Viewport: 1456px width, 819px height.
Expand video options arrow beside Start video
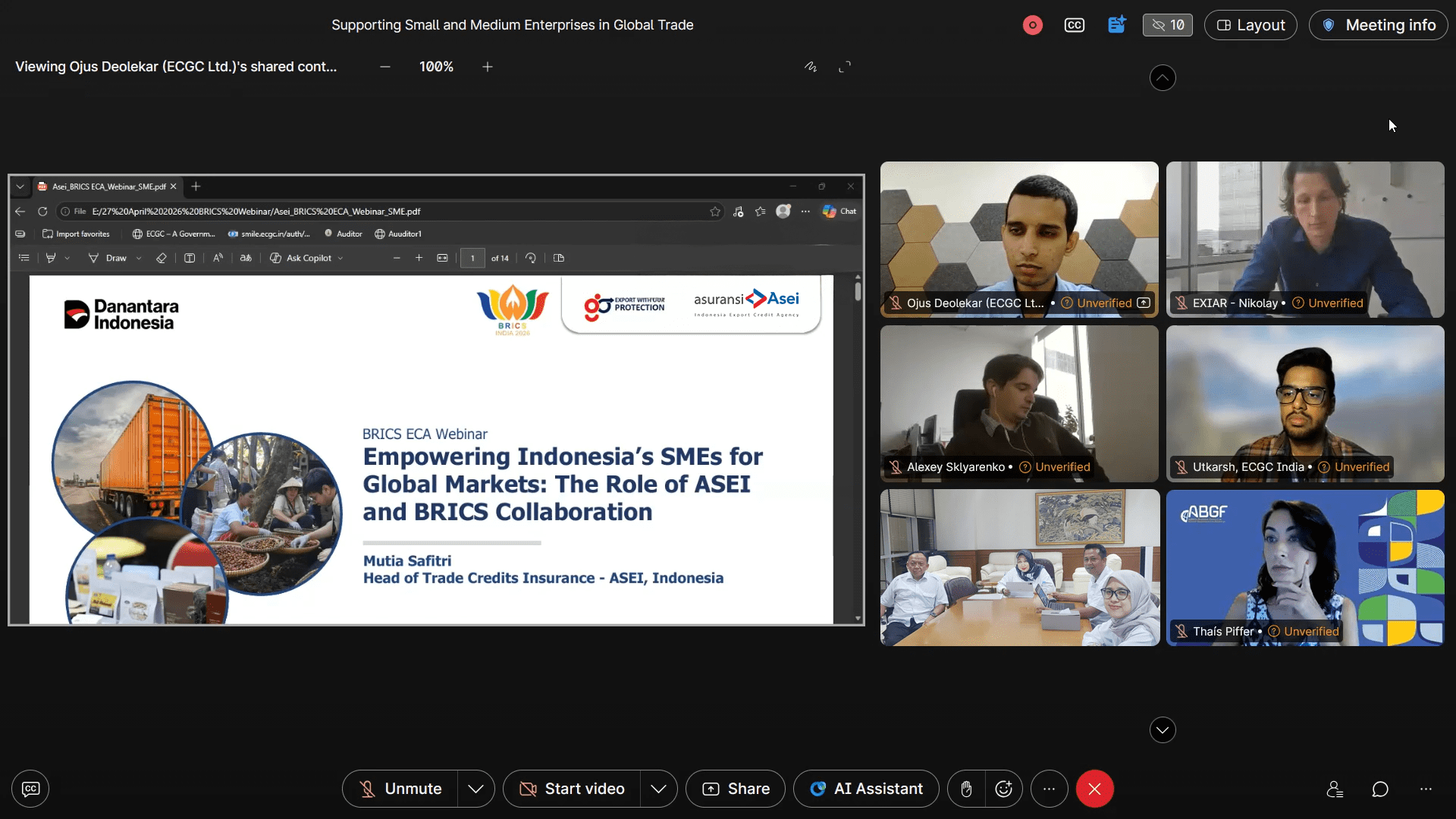(x=658, y=789)
